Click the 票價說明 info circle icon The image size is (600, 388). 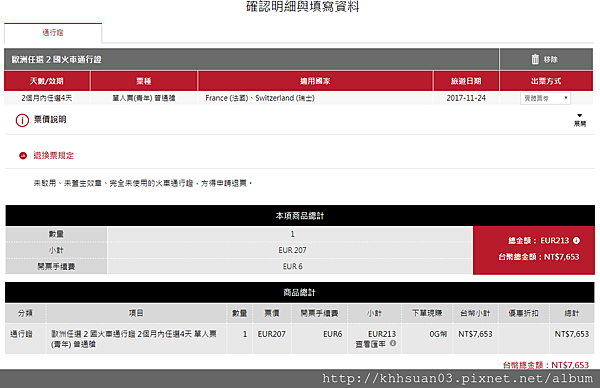tap(22, 120)
